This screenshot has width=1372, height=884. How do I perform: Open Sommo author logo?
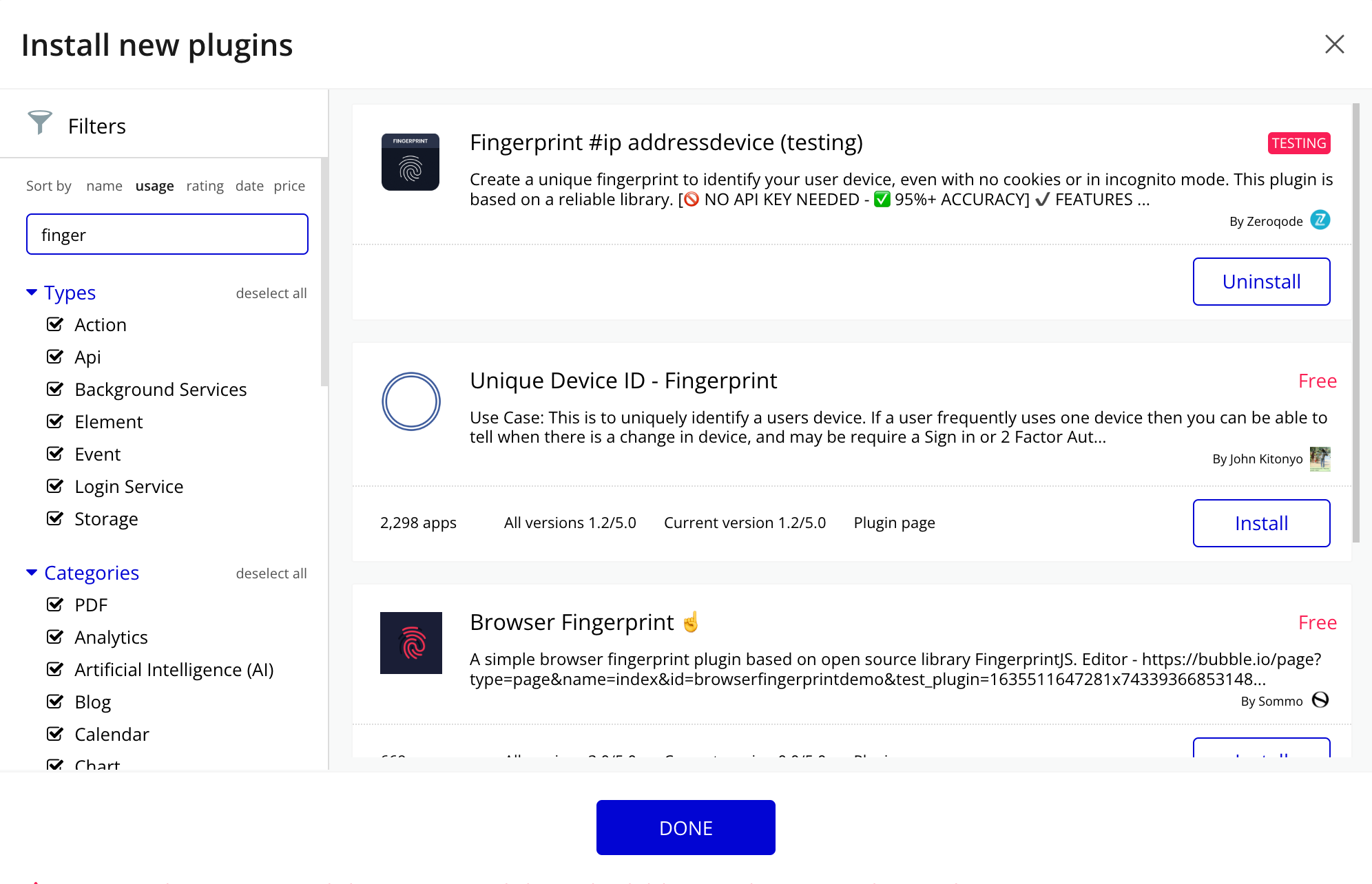point(1320,700)
